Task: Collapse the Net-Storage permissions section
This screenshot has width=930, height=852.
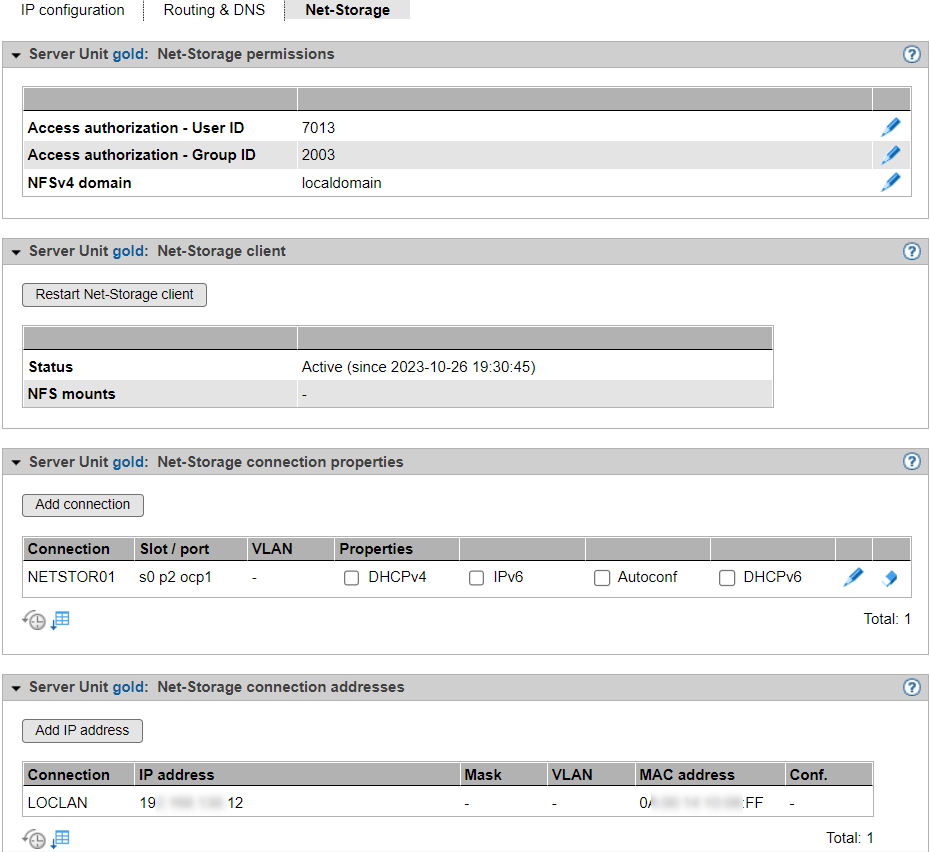Action: [x=16, y=55]
